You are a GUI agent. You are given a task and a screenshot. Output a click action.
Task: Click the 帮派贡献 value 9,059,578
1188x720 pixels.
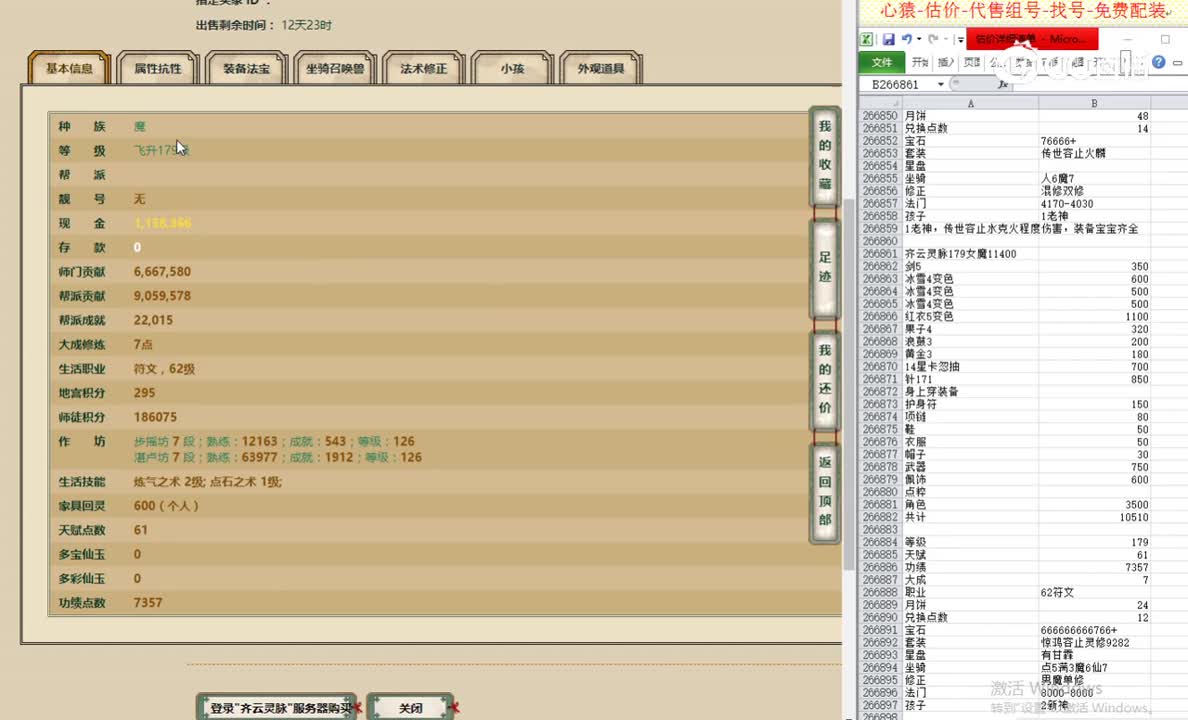[162, 296]
